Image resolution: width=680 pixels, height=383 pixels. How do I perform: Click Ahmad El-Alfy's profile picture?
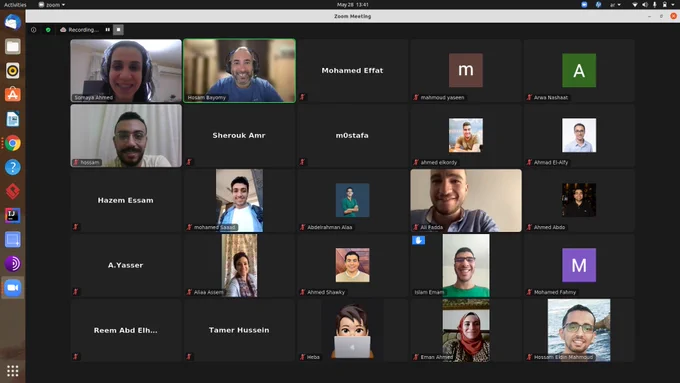[579, 135]
